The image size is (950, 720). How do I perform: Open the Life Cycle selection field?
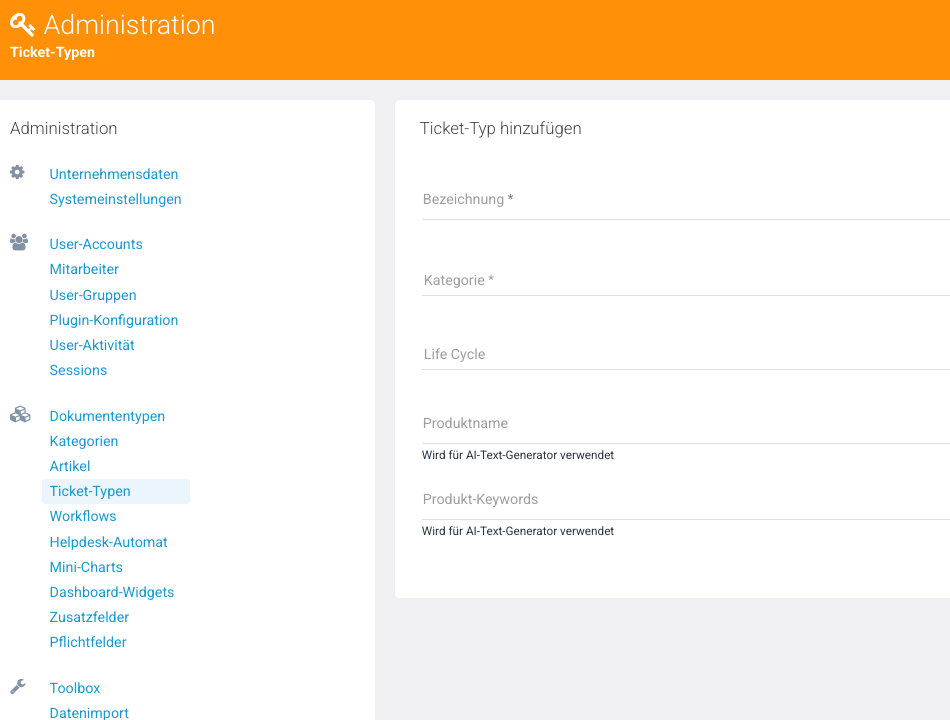(x=686, y=354)
